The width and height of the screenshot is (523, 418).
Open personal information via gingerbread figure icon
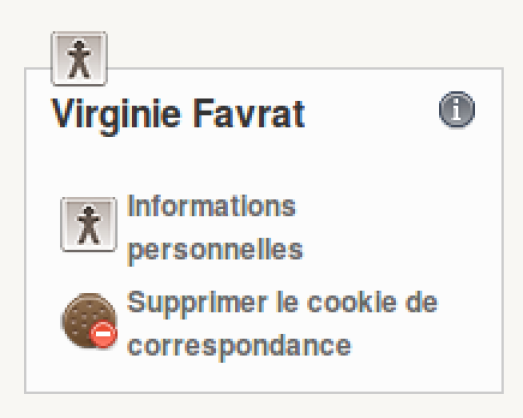pyautogui.click(x=88, y=224)
